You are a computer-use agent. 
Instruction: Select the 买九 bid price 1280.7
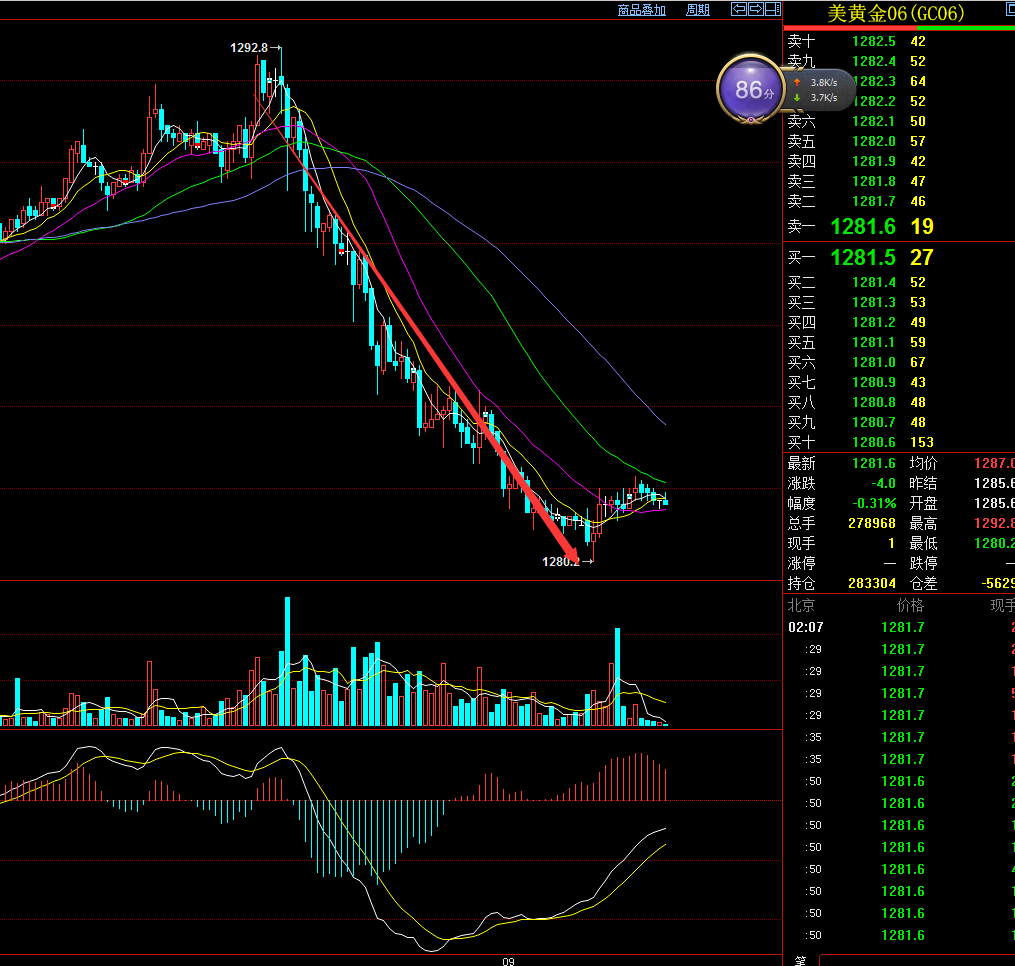[x=874, y=423]
